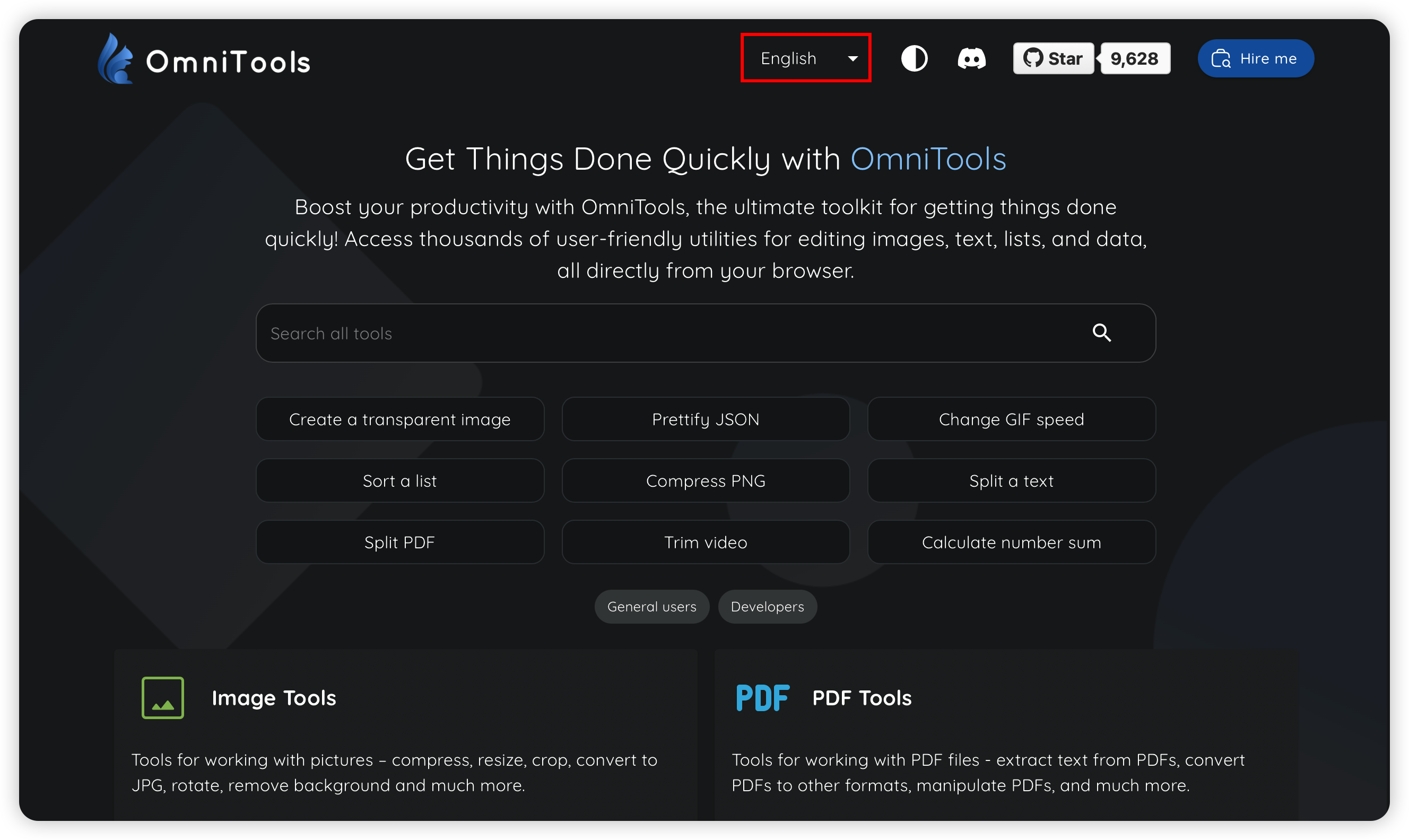
Task: Open the Split a text tool
Action: [1011, 480]
